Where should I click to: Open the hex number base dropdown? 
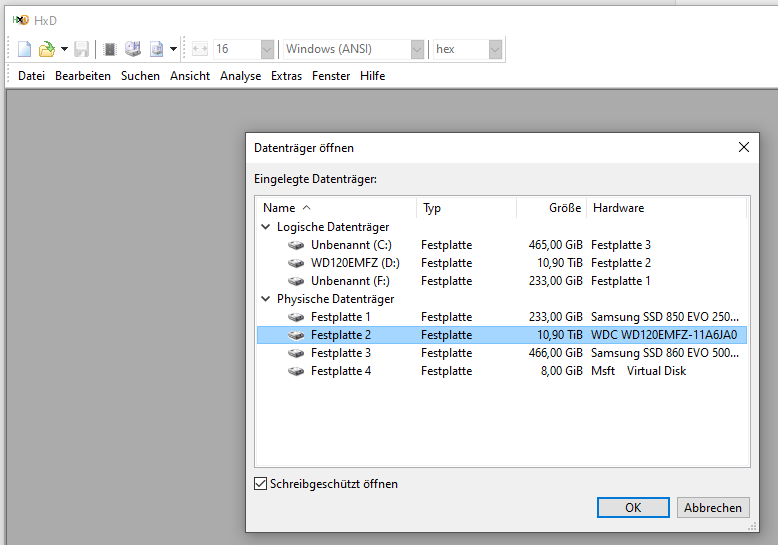point(495,49)
